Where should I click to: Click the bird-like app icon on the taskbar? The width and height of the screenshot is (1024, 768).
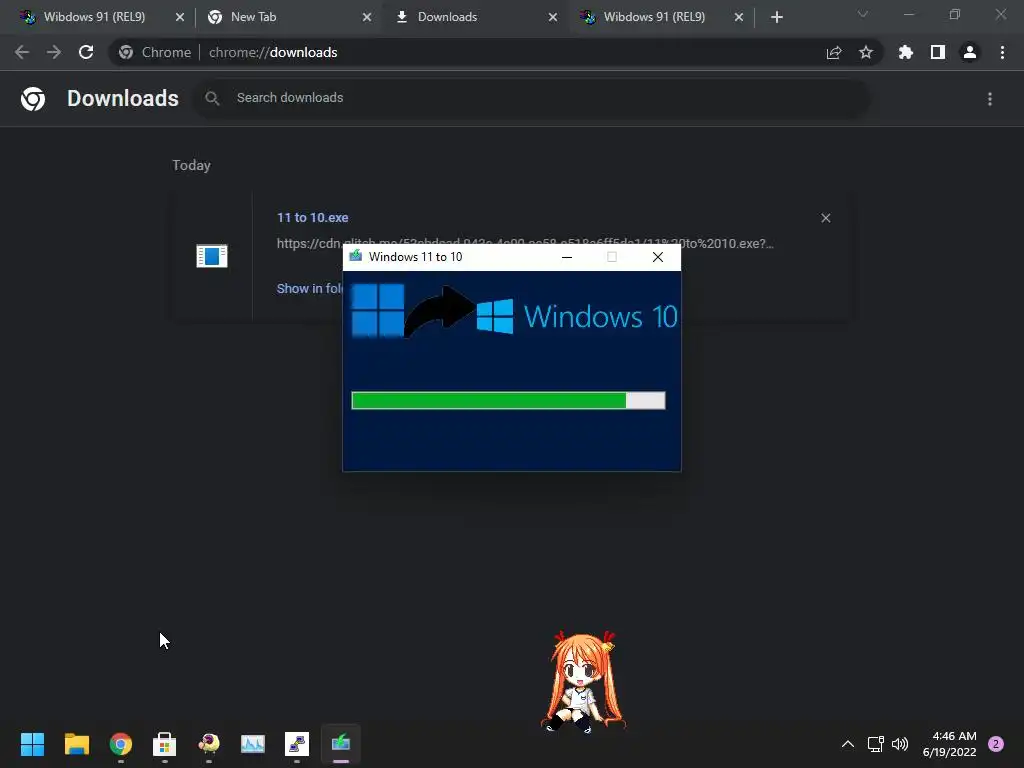209,744
